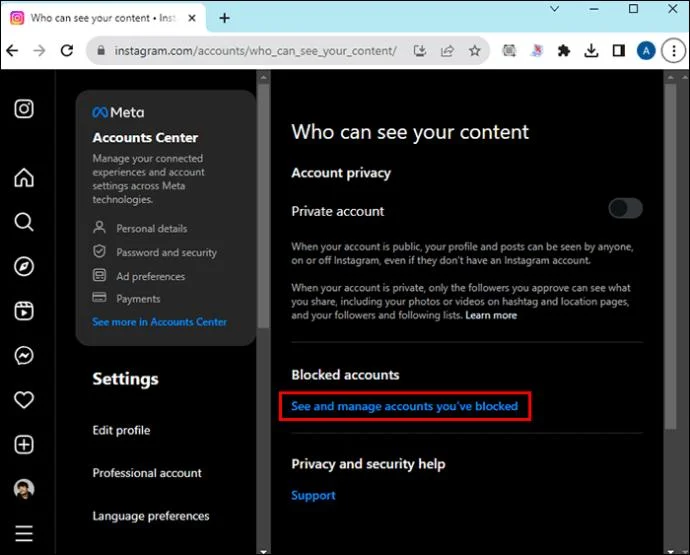690x555 pixels.
Task: Go to Instagram Home icon
Action: coord(24,178)
